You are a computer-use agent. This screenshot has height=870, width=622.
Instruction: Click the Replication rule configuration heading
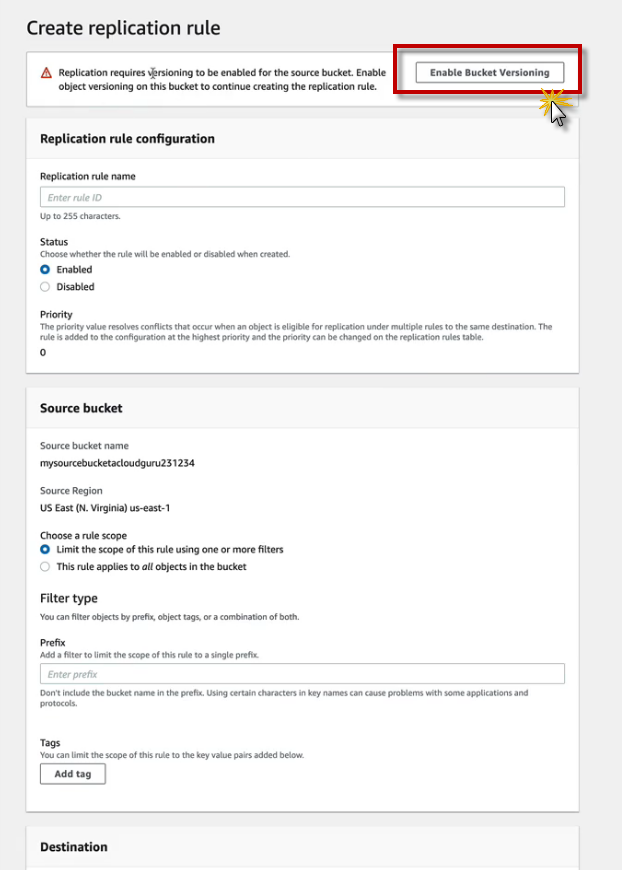127,139
